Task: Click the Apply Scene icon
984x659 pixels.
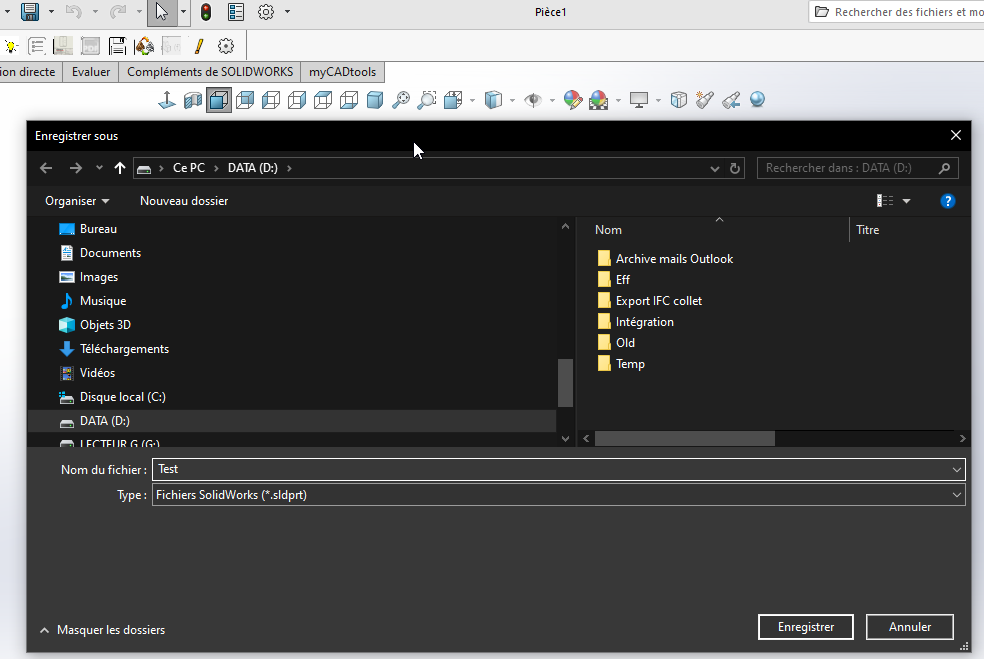Action: tap(598, 100)
